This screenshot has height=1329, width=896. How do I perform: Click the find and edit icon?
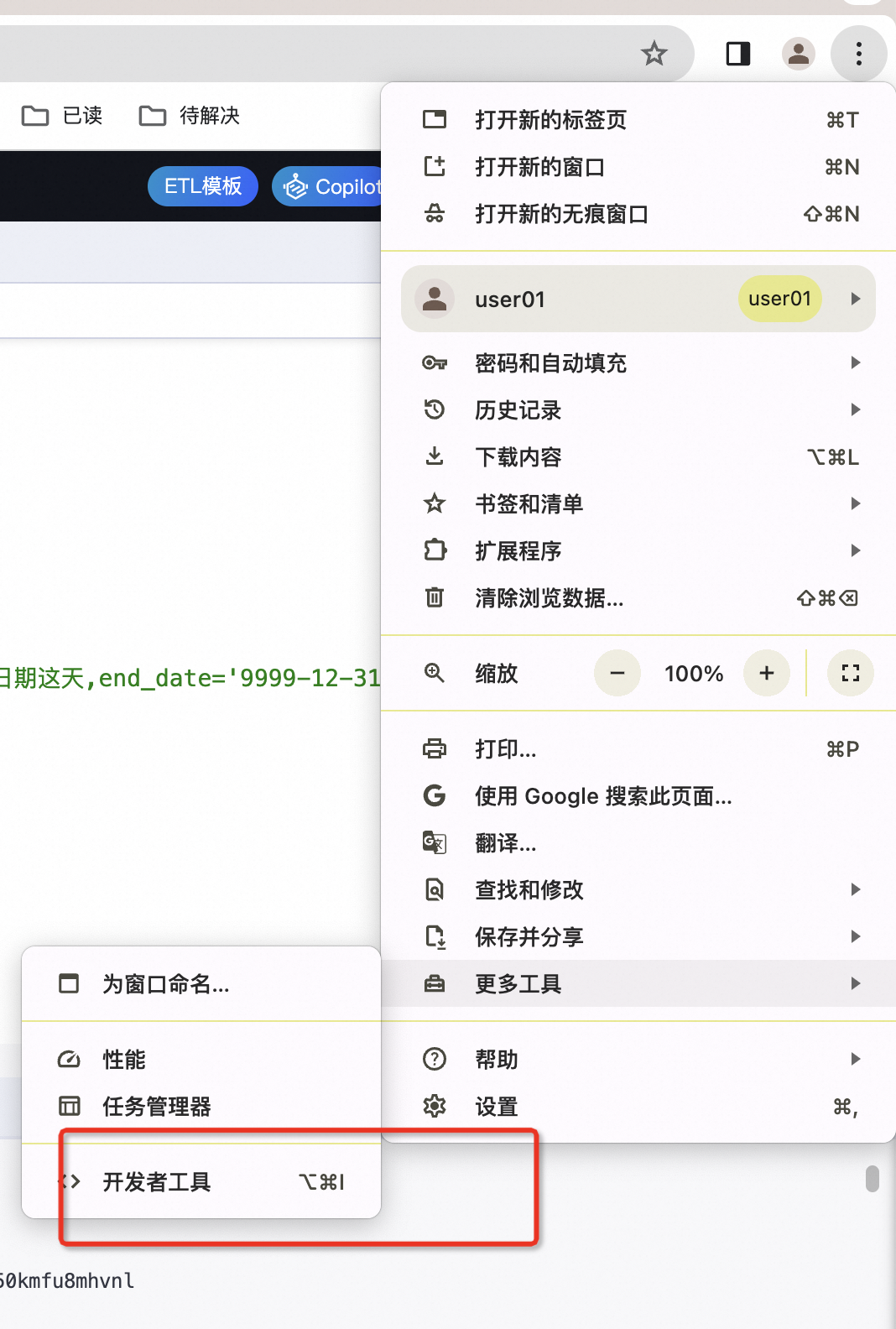(435, 889)
